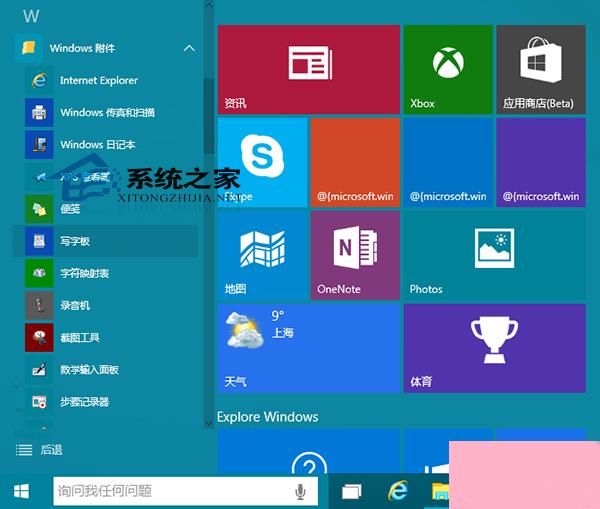Click the letter W section header
Viewport: 600px width, 509px height.
click(x=31, y=16)
